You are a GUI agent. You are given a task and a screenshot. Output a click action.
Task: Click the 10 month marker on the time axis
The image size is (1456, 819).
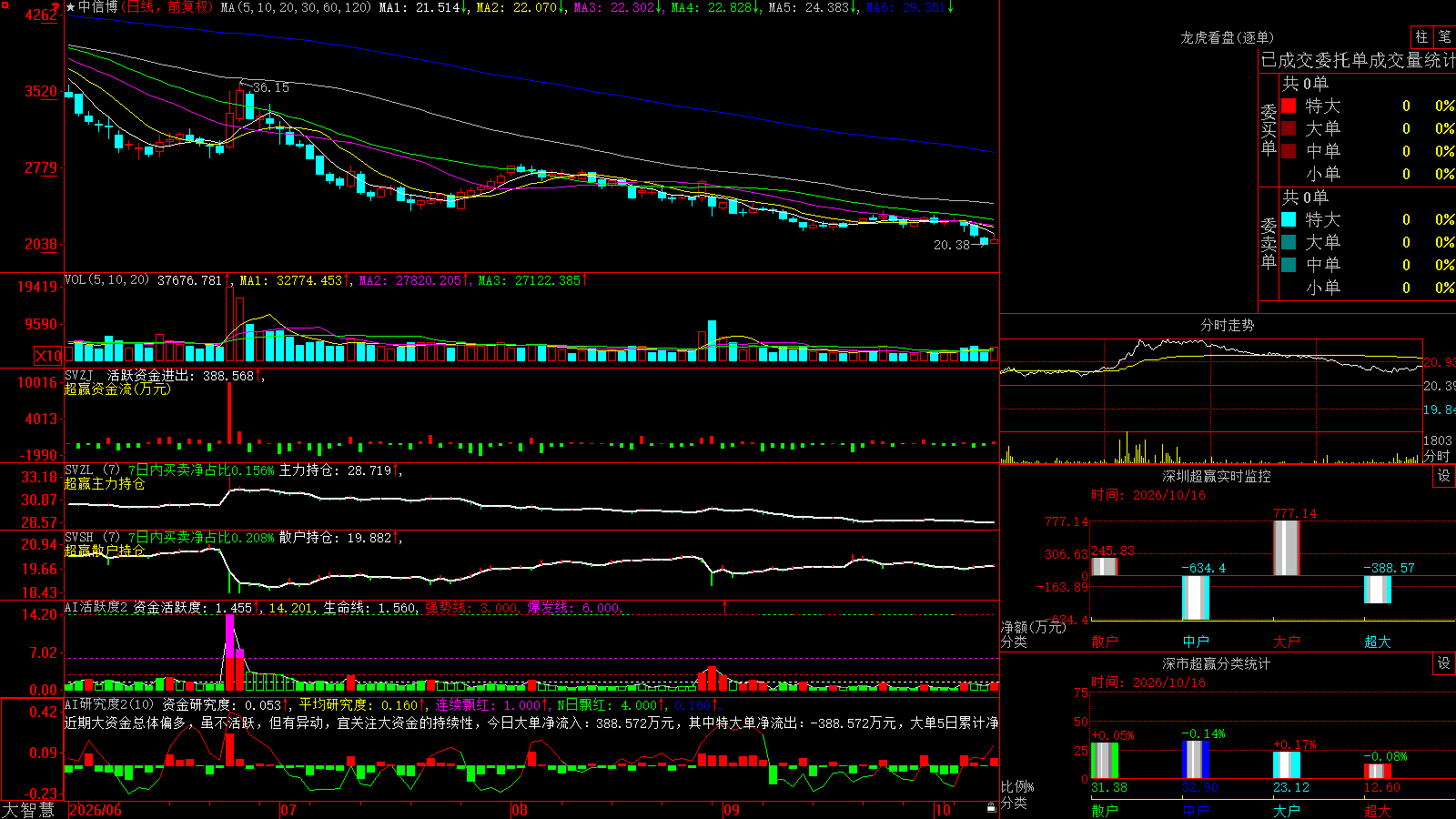coord(943,810)
